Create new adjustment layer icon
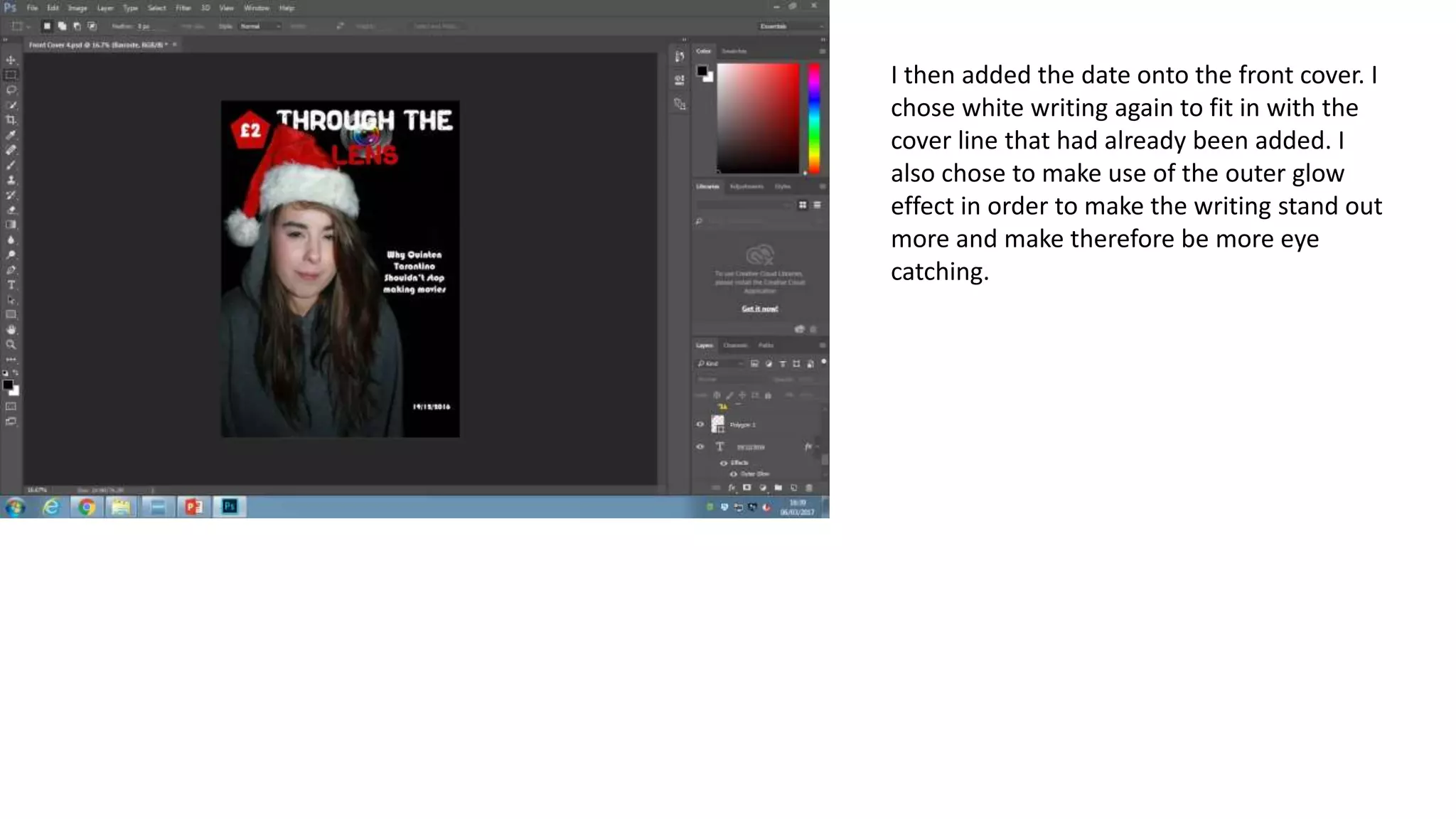1456x819 pixels. [763, 488]
